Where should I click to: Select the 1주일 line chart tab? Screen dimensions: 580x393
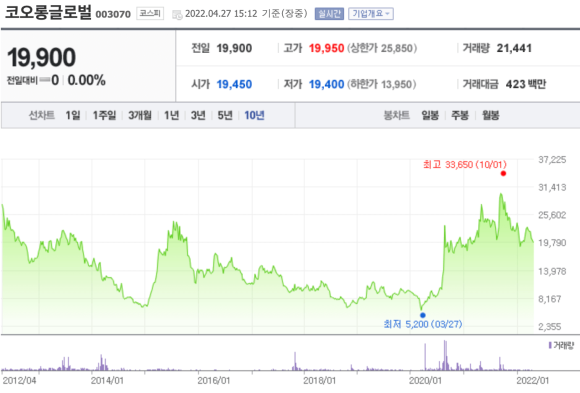[x=104, y=115]
